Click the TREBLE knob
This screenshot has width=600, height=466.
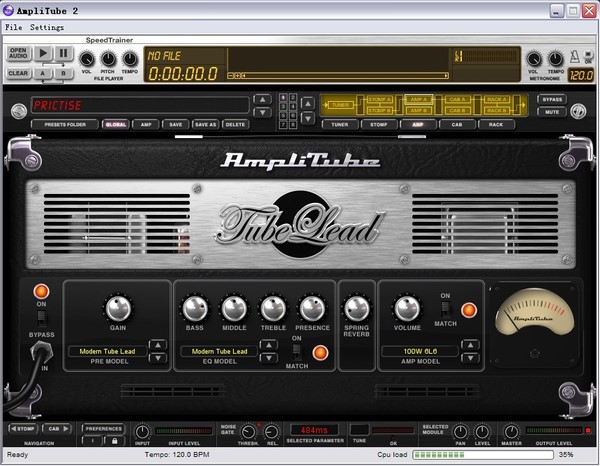tap(273, 308)
